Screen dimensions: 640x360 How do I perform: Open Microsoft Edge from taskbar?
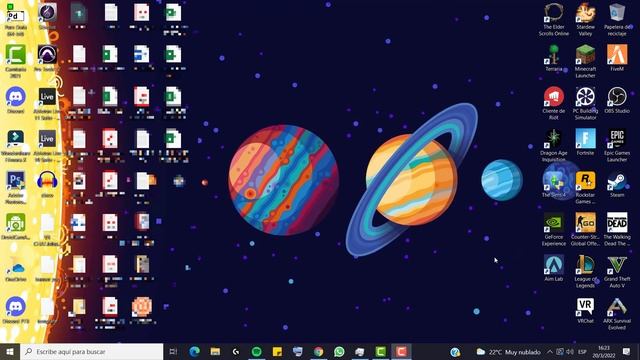194,351
